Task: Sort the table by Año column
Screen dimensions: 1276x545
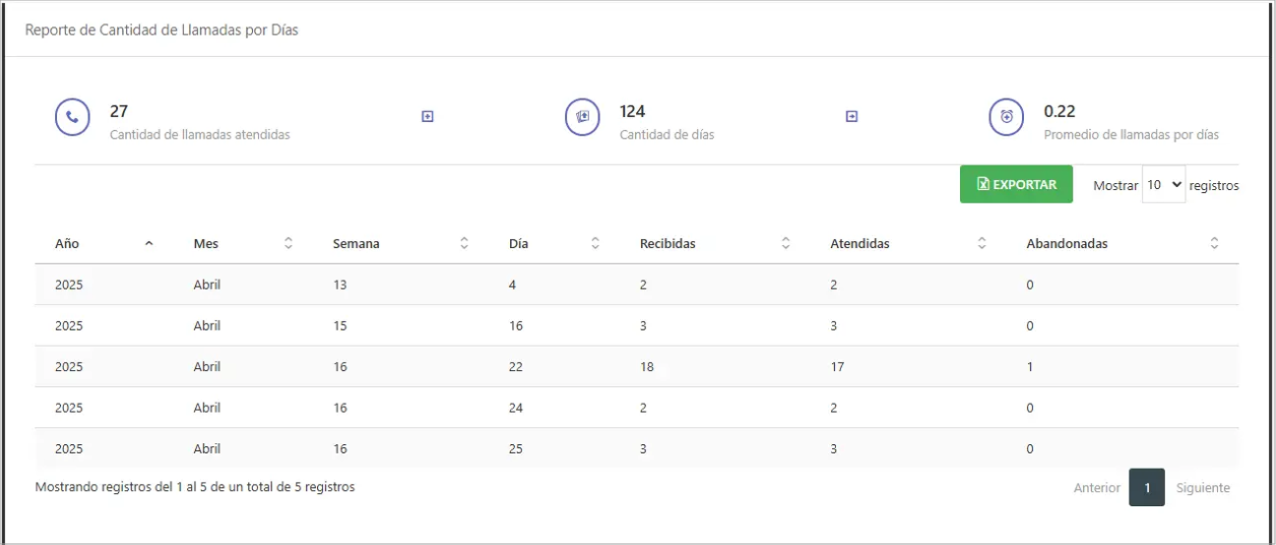Action: coord(149,244)
